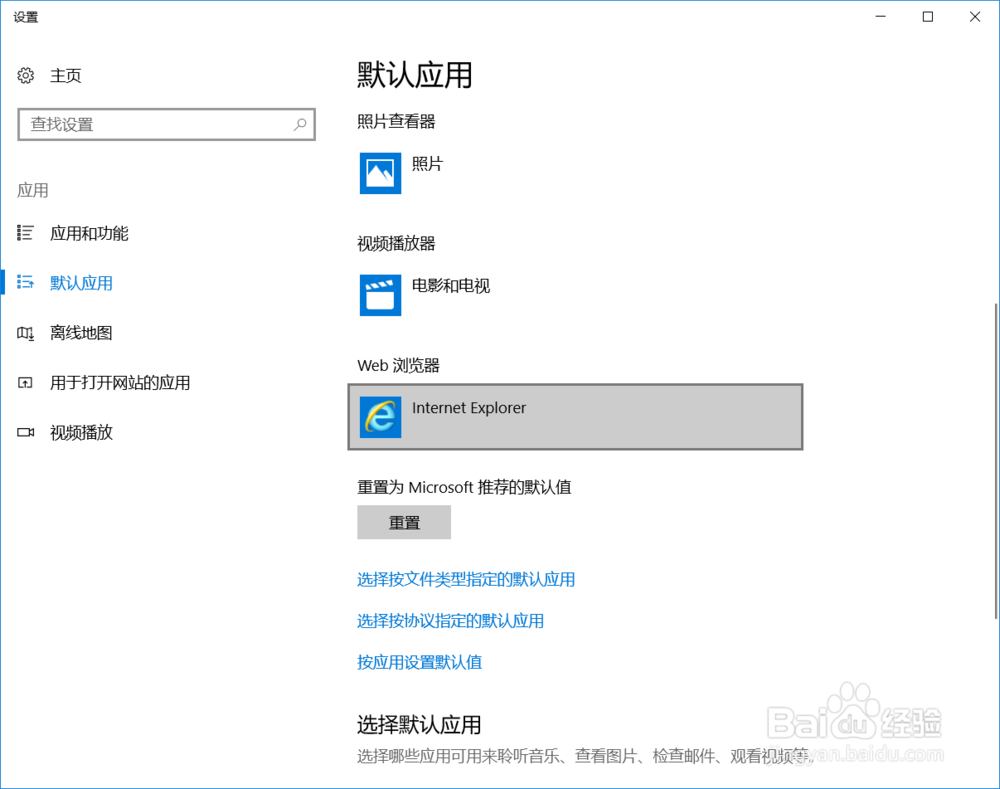The height and width of the screenshot is (789, 1000).
Task: Click 选择按文件类型指定的默认应用 link
Action: click(x=468, y=579)
